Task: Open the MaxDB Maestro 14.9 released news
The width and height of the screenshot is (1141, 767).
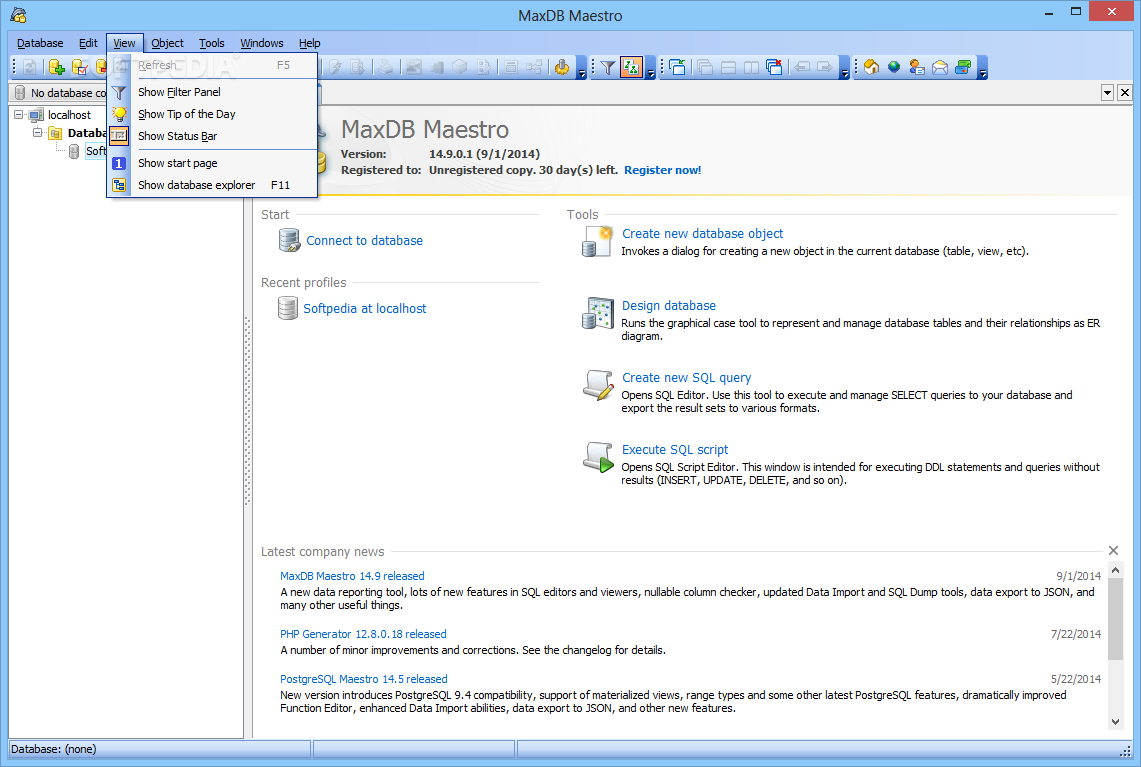Action: [352, 576]
